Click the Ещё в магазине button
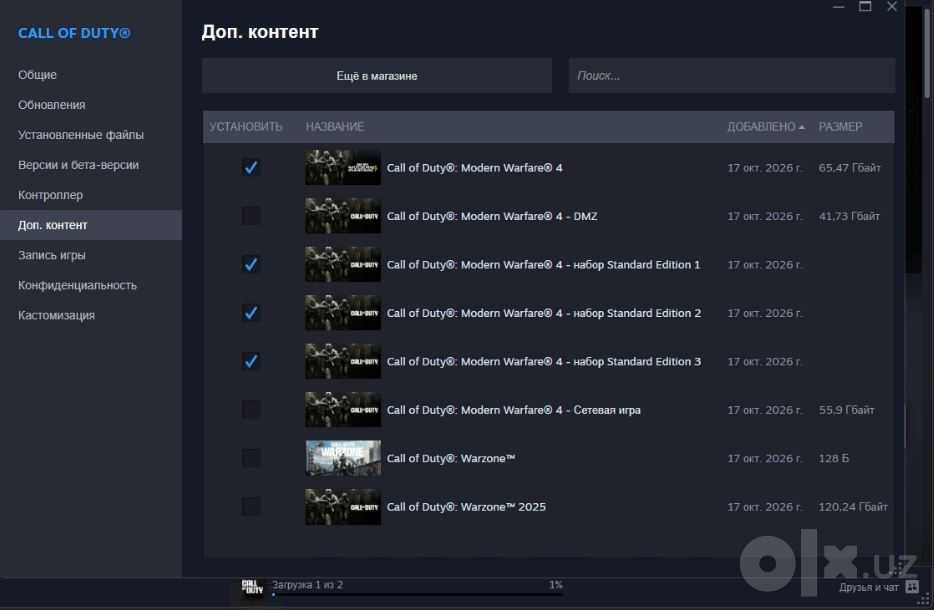This screenshot has height=610, width=934. [377, 76]
